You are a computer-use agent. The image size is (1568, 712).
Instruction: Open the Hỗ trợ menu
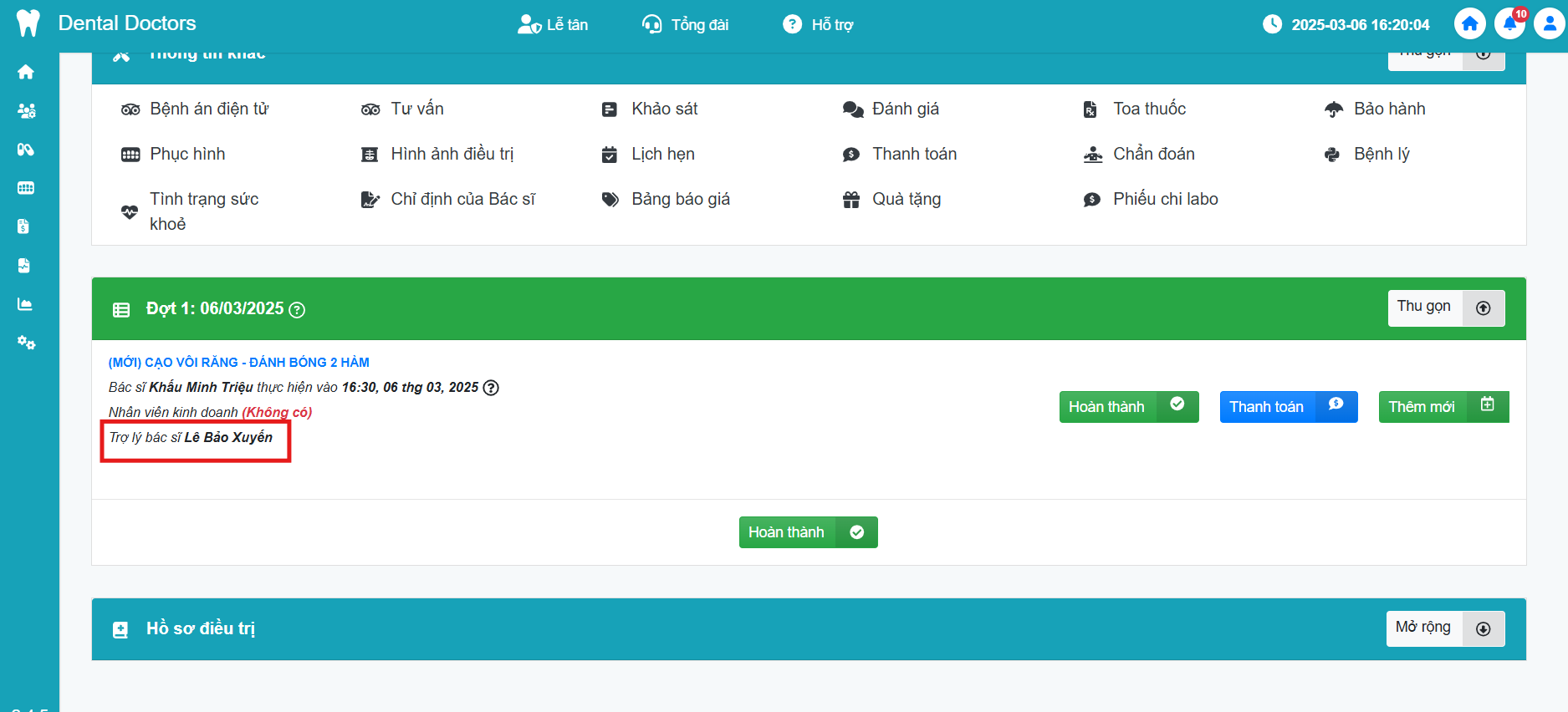pos(818,25)
